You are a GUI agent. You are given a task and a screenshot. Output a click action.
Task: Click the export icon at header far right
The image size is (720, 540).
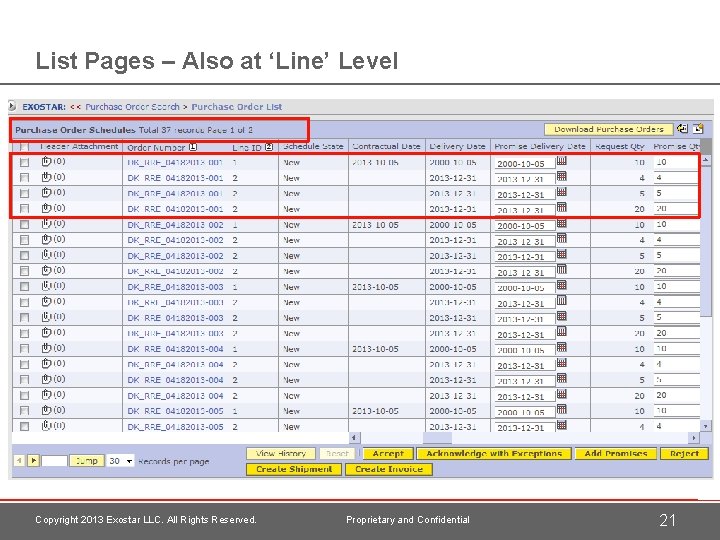698,129
